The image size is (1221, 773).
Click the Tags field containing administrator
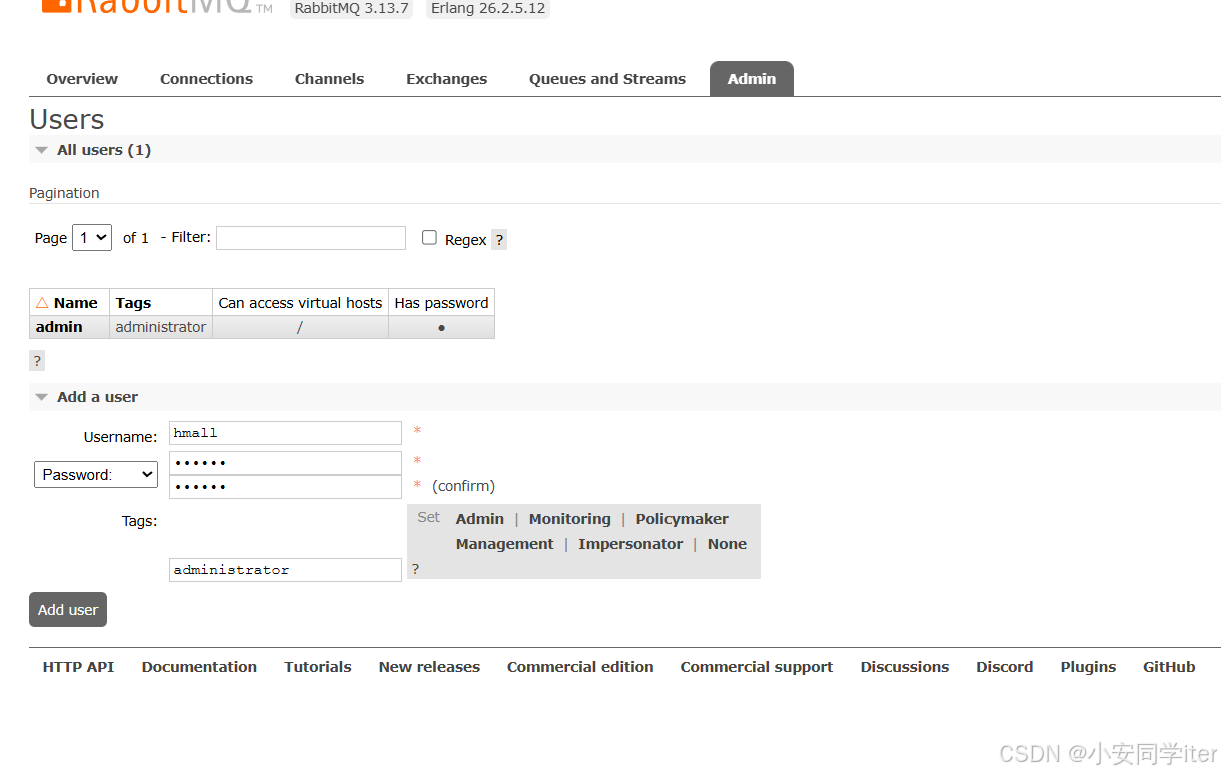[x=285, y=570]
